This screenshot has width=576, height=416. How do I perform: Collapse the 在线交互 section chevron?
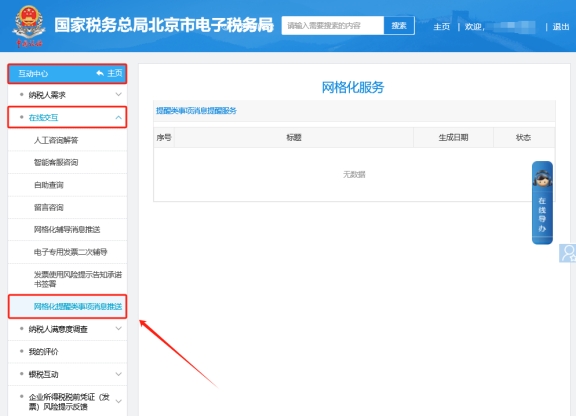(x=118, y=118)
